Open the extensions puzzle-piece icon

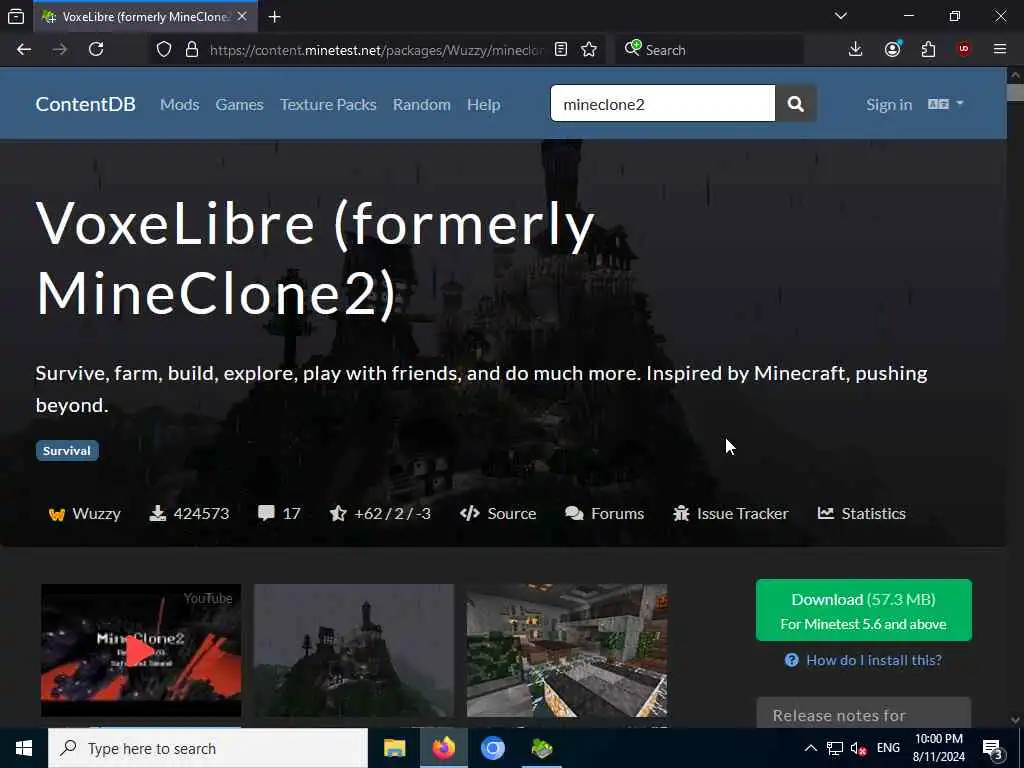coord(928,50)
